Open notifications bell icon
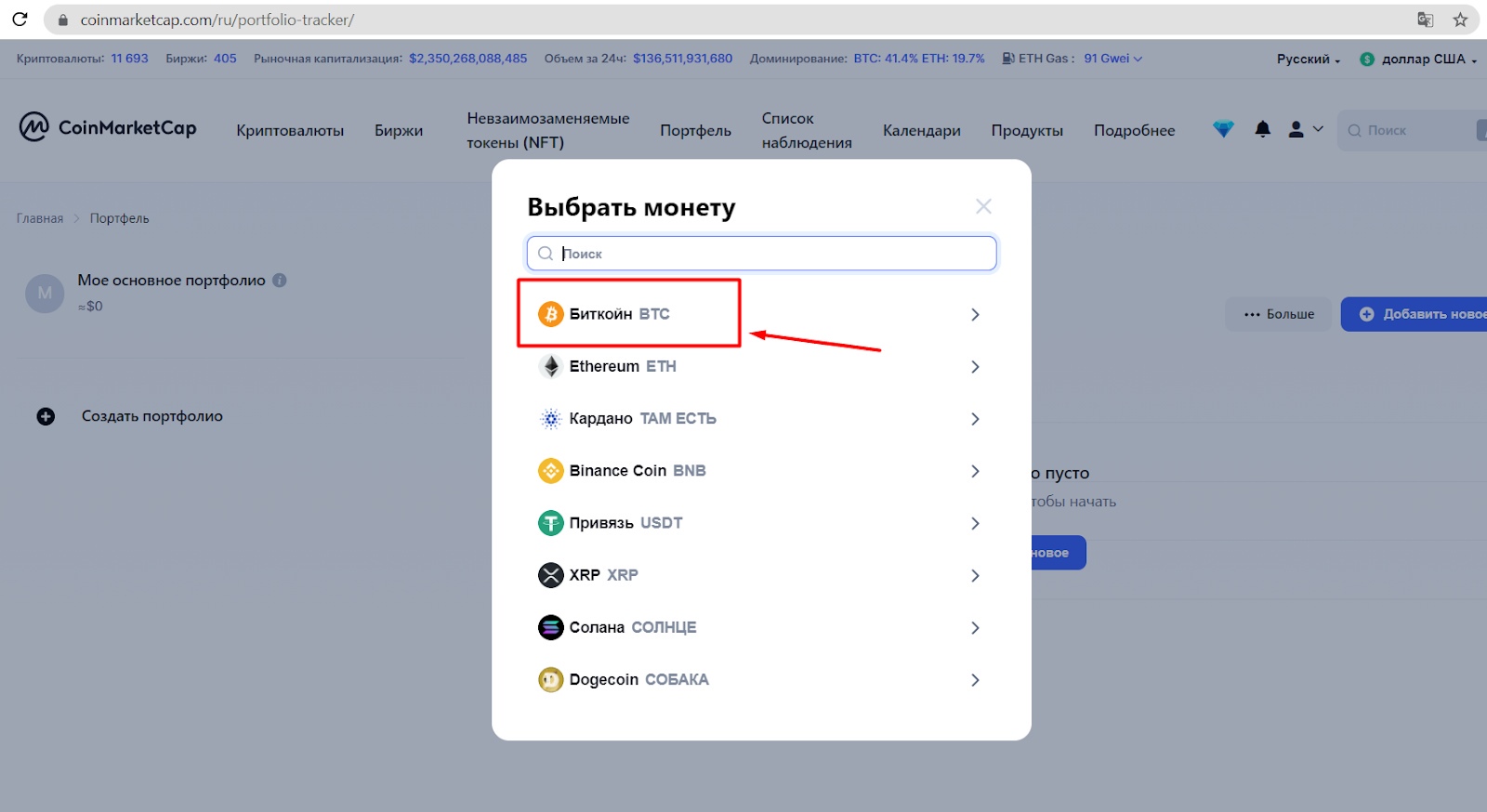Screen dimensions: 1487x812 tap(1262, 130)
